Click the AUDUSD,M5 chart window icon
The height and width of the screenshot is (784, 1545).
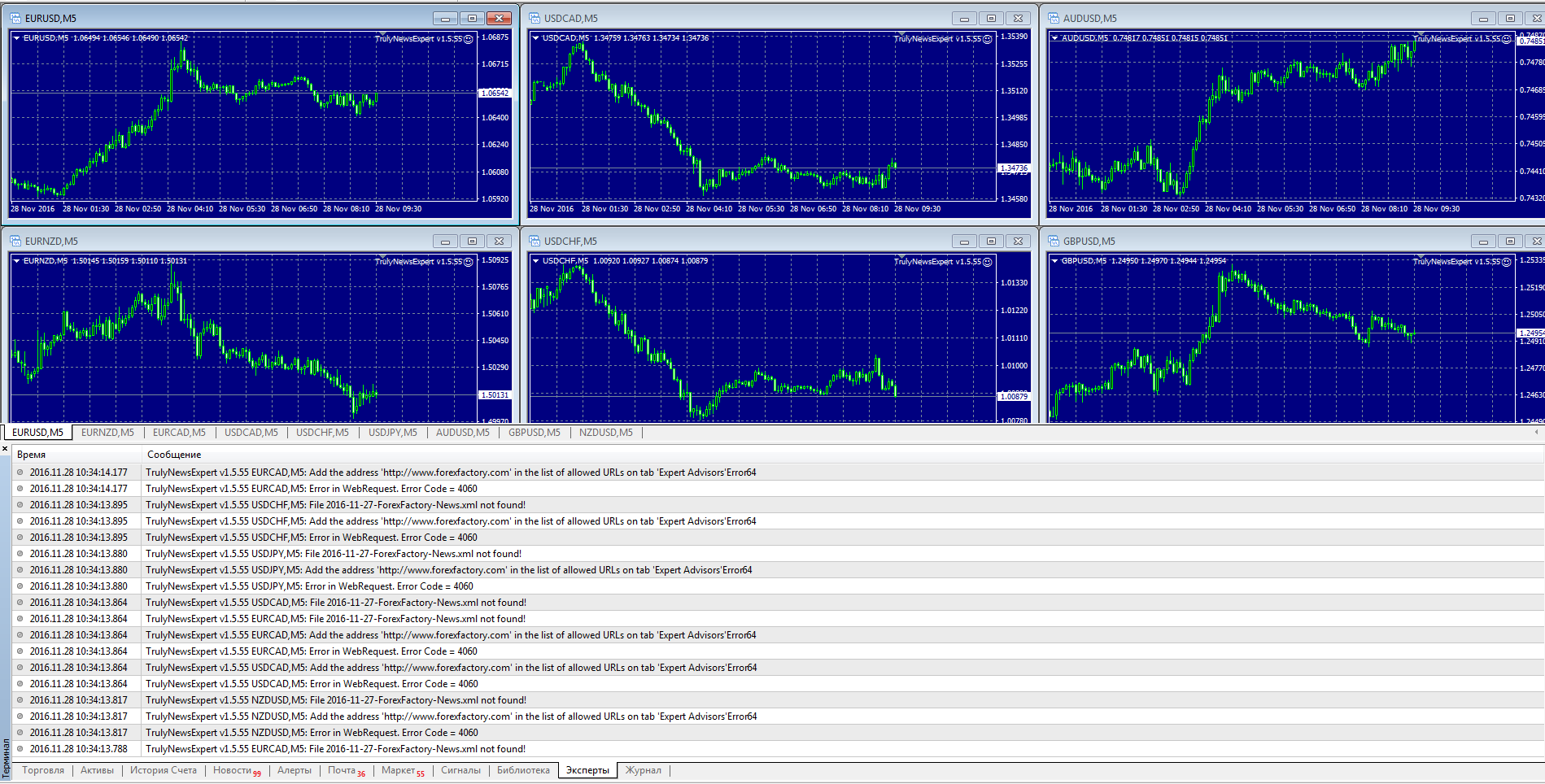coord(1054,18)
